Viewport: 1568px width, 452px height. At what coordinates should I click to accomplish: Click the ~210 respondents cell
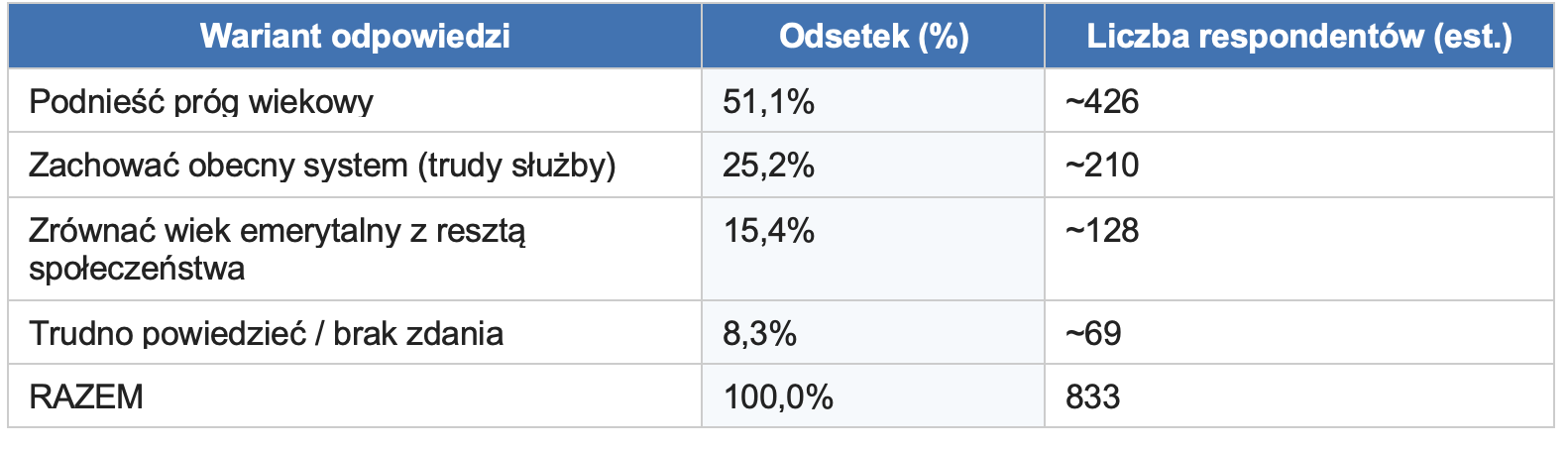1102,165
